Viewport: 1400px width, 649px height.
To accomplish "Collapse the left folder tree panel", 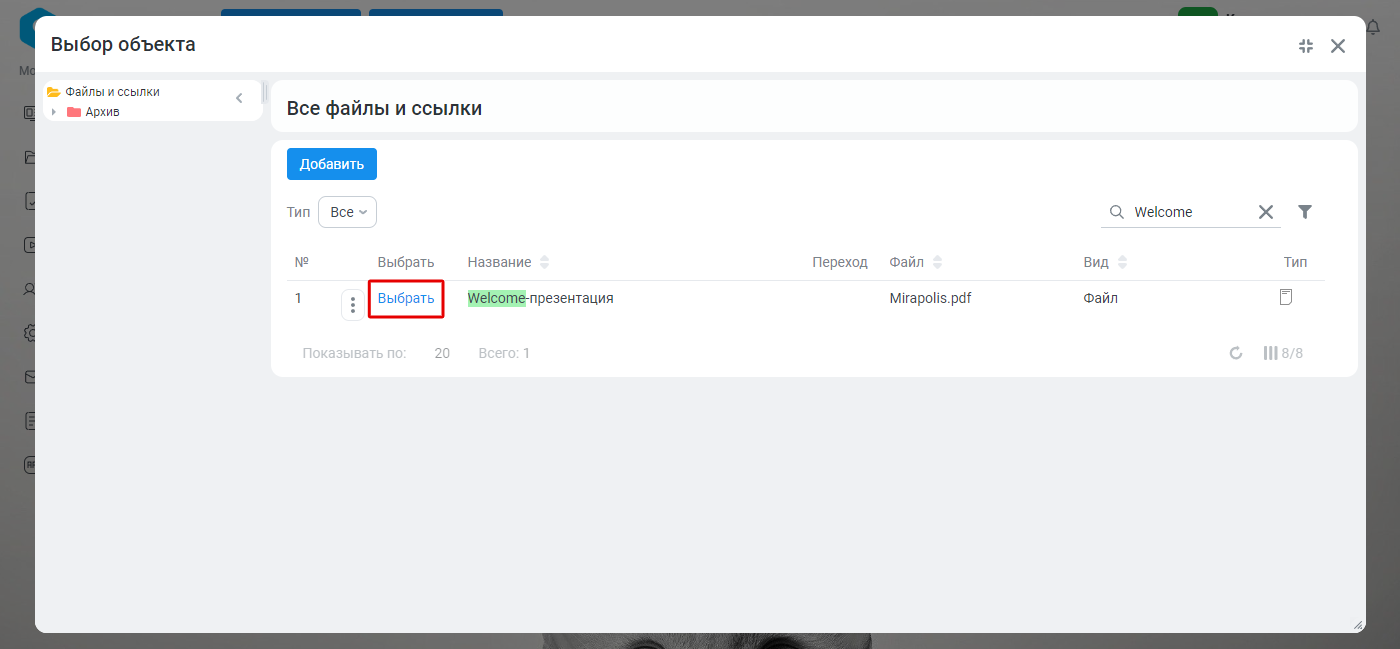I will (239, 98).
